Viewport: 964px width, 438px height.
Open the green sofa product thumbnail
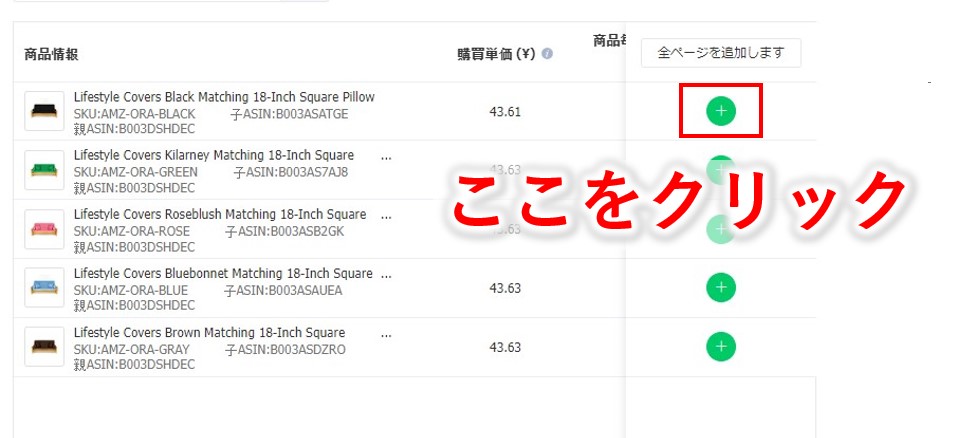point(44,170)
